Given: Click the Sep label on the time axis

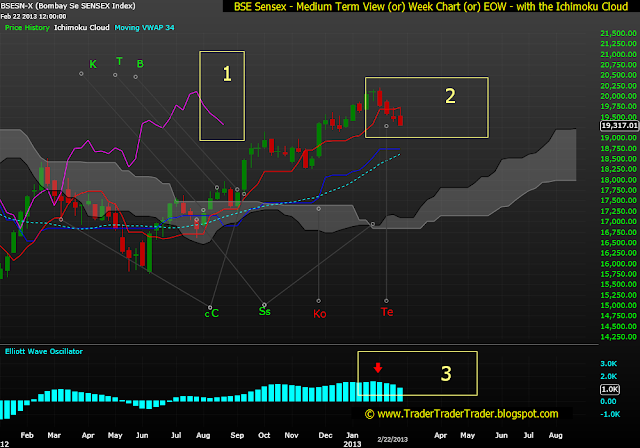Looking at the screenshot, I should click(x=237, y=435).
